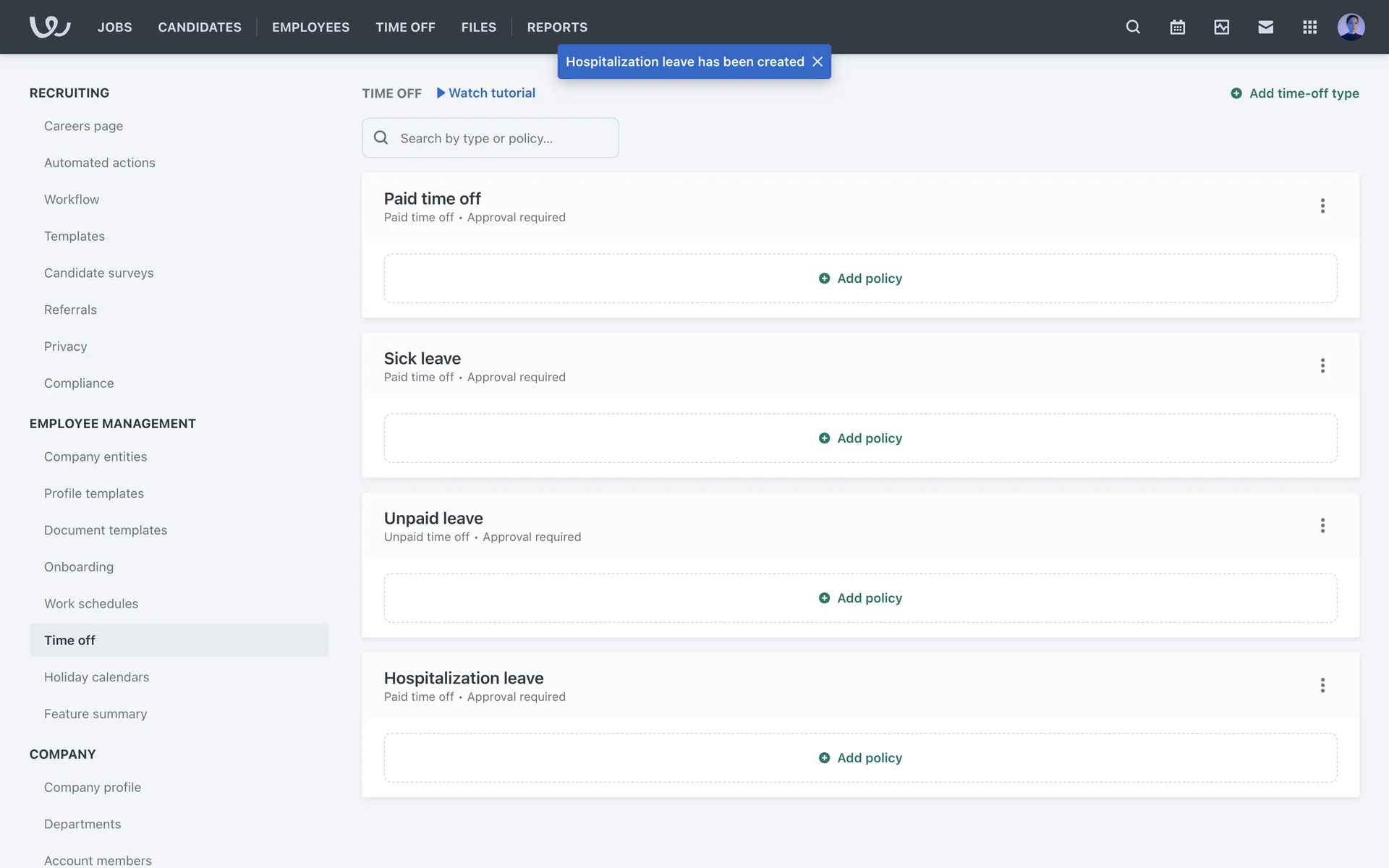Open the Reports menu item
Screen dimensions: 1389x868
pyautogui.click(x=557, y=27)
